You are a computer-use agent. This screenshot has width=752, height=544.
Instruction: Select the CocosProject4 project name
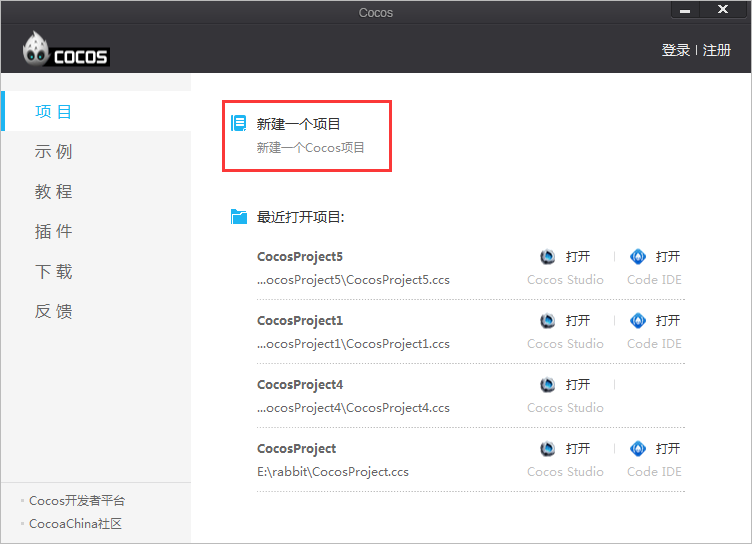(x=300, y=385)
